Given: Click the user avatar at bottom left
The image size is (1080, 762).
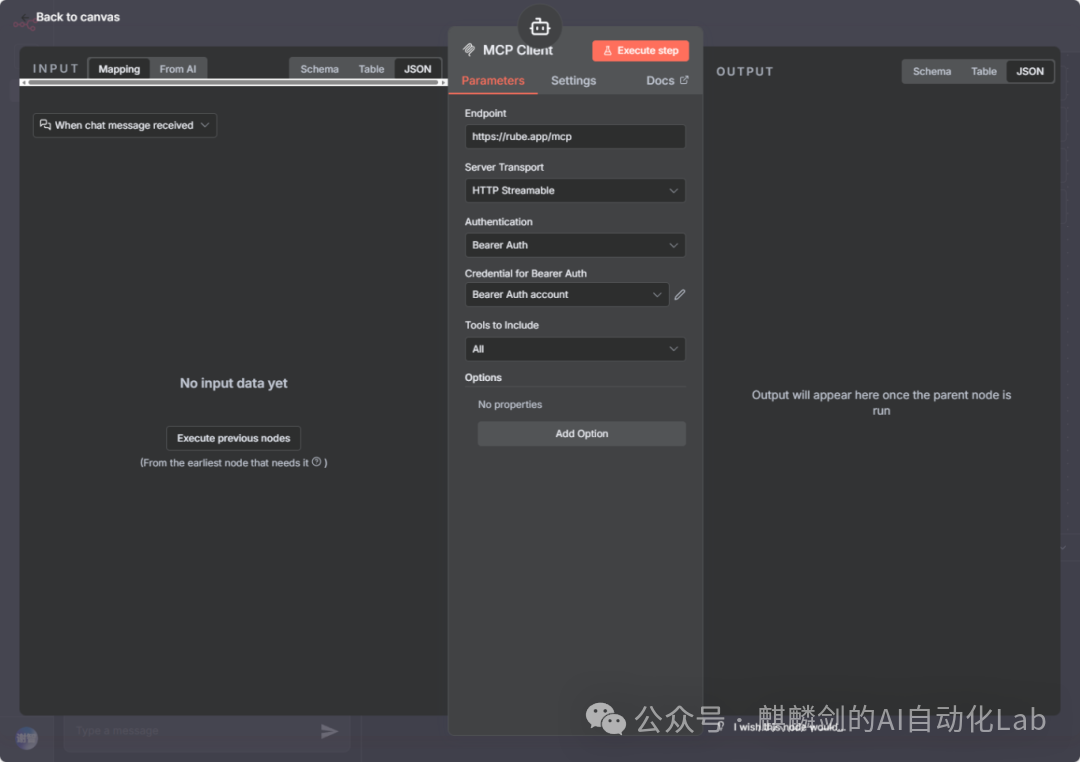Looking at the screenshot, I should coord(27,739).
